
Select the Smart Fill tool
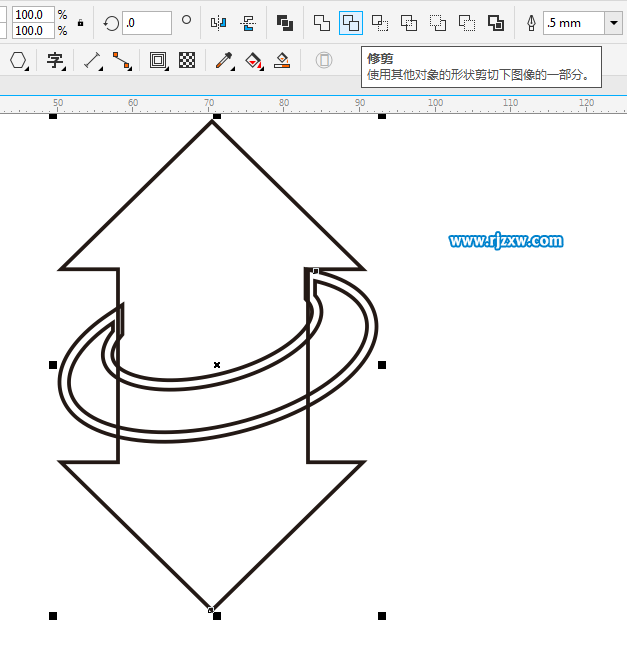click(282, 60)
